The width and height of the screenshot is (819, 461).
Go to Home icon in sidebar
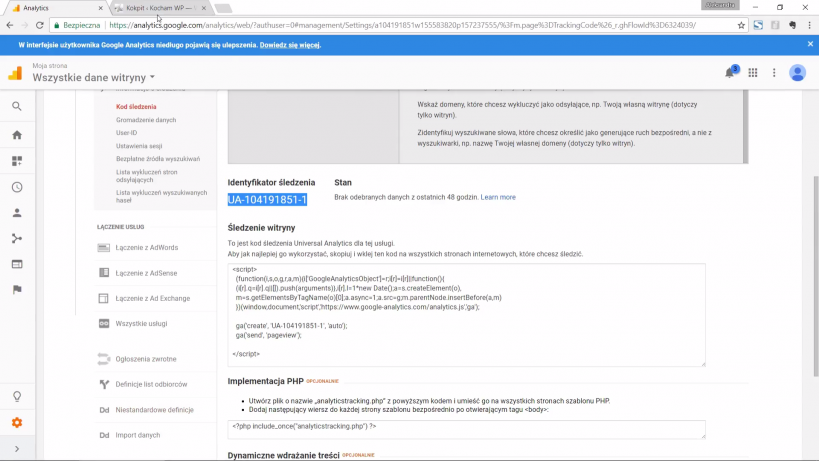click(x=17, y=135)
